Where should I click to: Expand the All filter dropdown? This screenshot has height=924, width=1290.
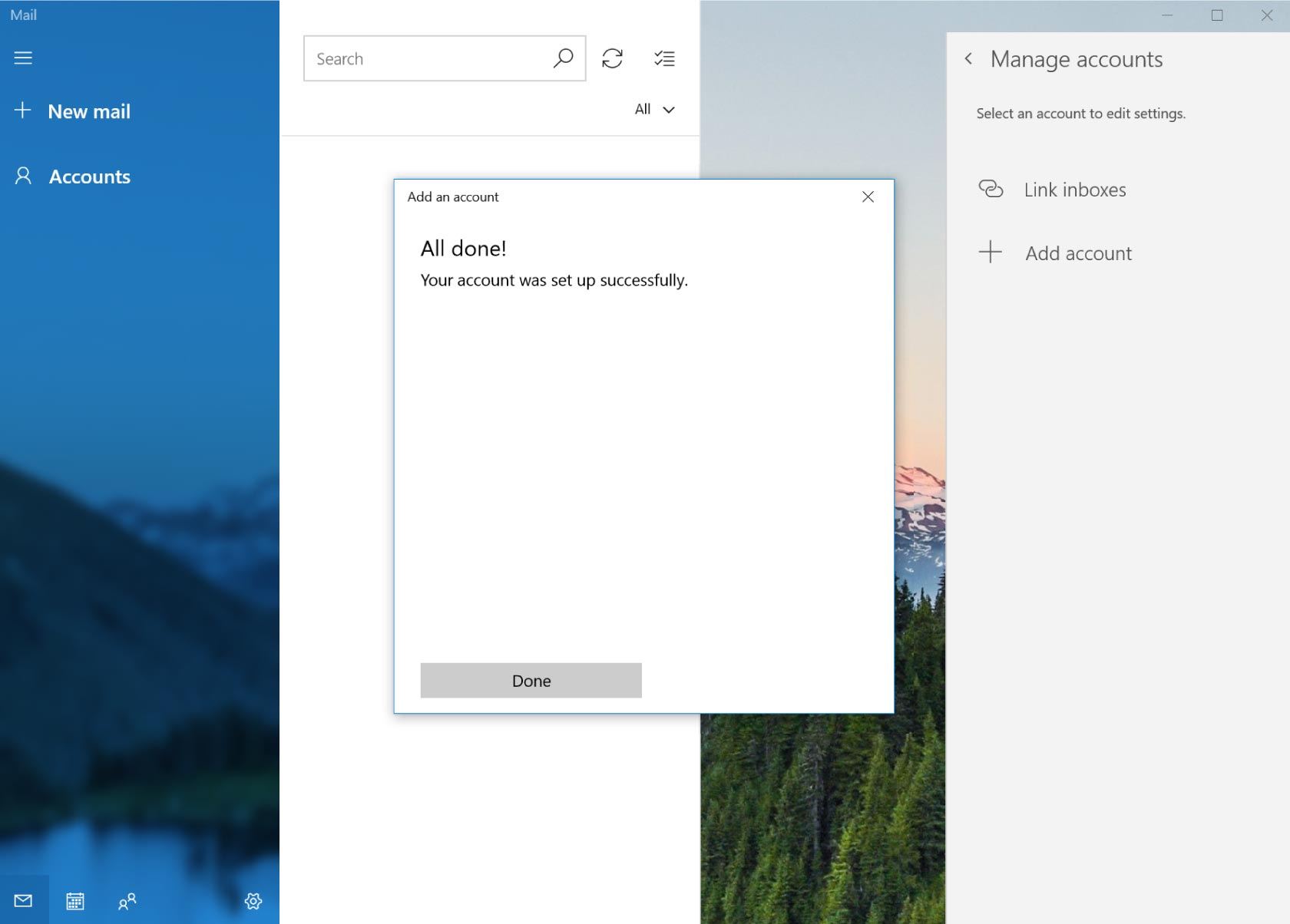tap(654, 109)
